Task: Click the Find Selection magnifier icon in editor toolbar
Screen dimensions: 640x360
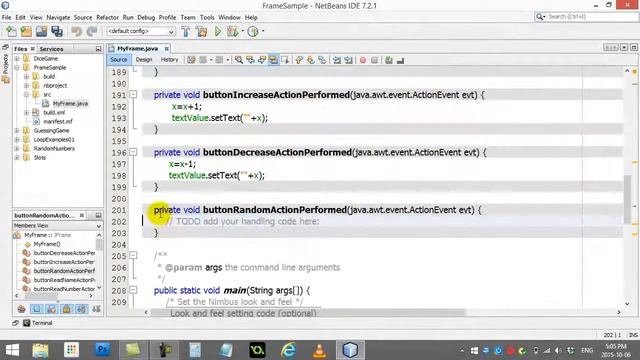Action: tap(239, 60)
